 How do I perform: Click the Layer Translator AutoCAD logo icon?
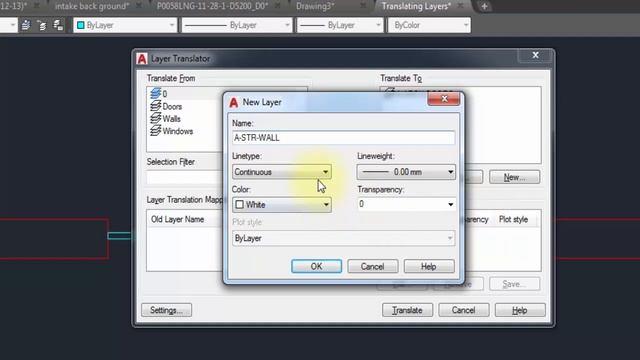point(142,59)
